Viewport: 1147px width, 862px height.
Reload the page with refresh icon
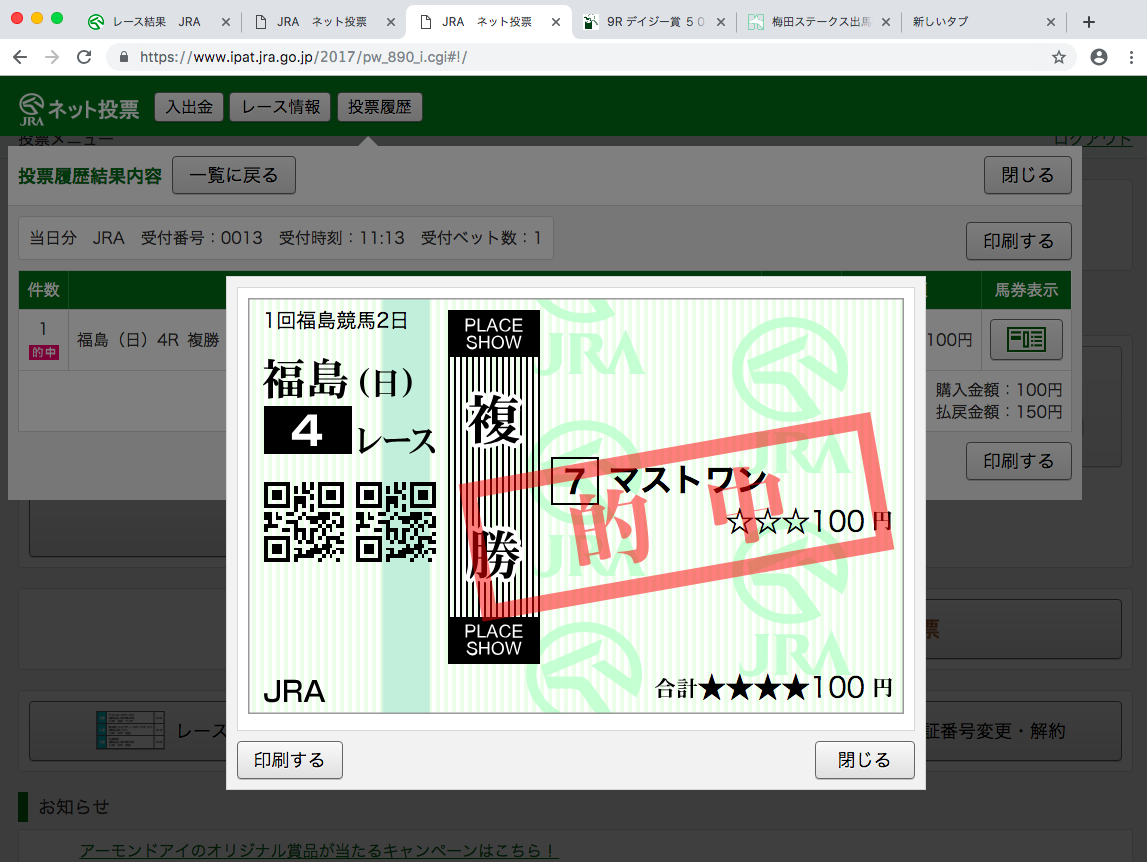click(x=84, y=57)
